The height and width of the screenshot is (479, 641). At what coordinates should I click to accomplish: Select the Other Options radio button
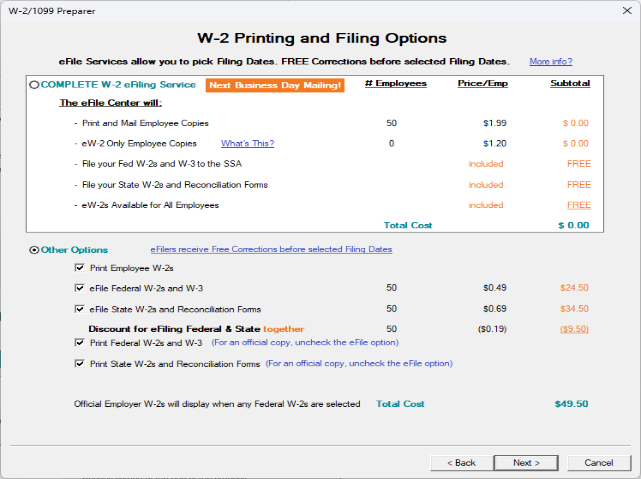(x=35, y=249)
